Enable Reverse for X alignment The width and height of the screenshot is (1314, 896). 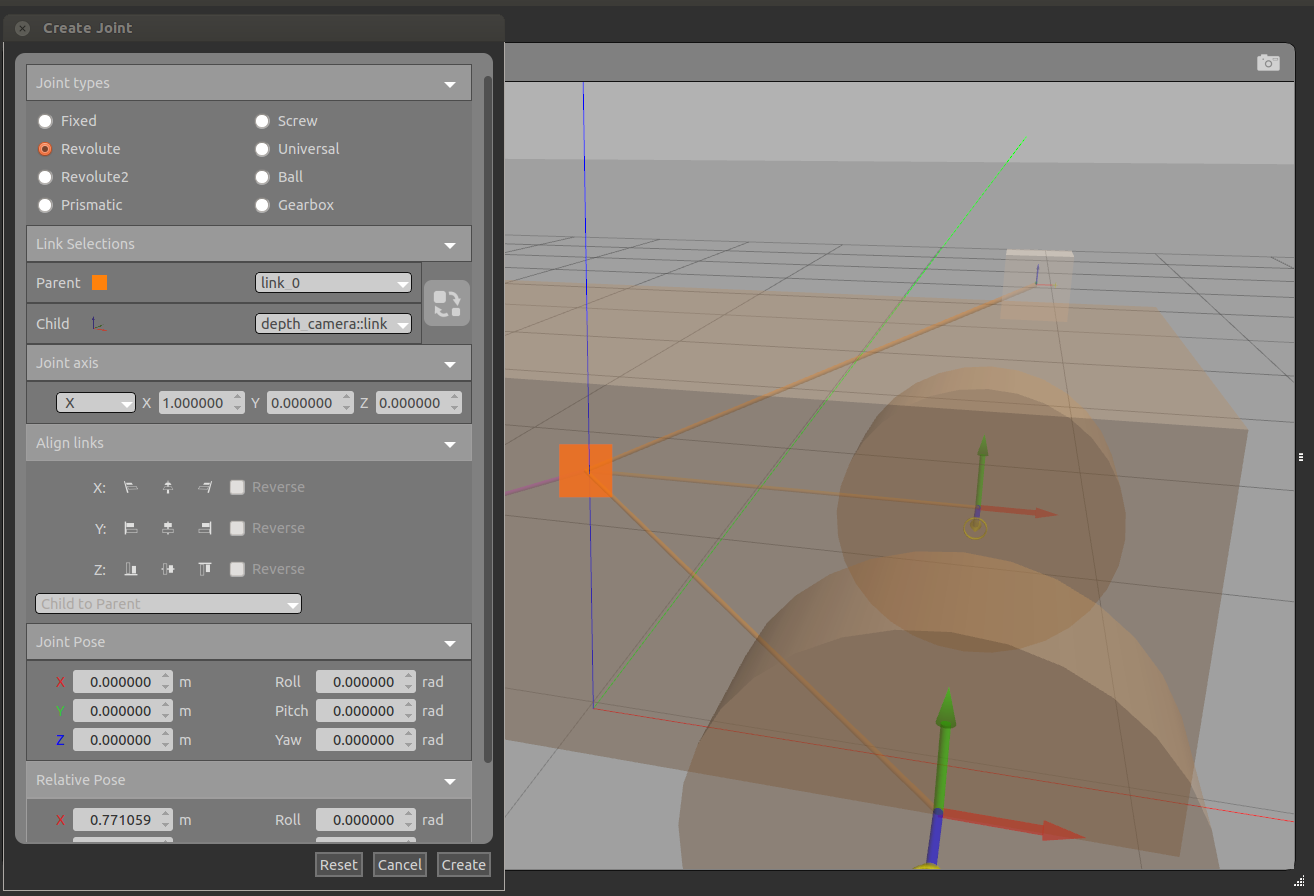[237, 487]
